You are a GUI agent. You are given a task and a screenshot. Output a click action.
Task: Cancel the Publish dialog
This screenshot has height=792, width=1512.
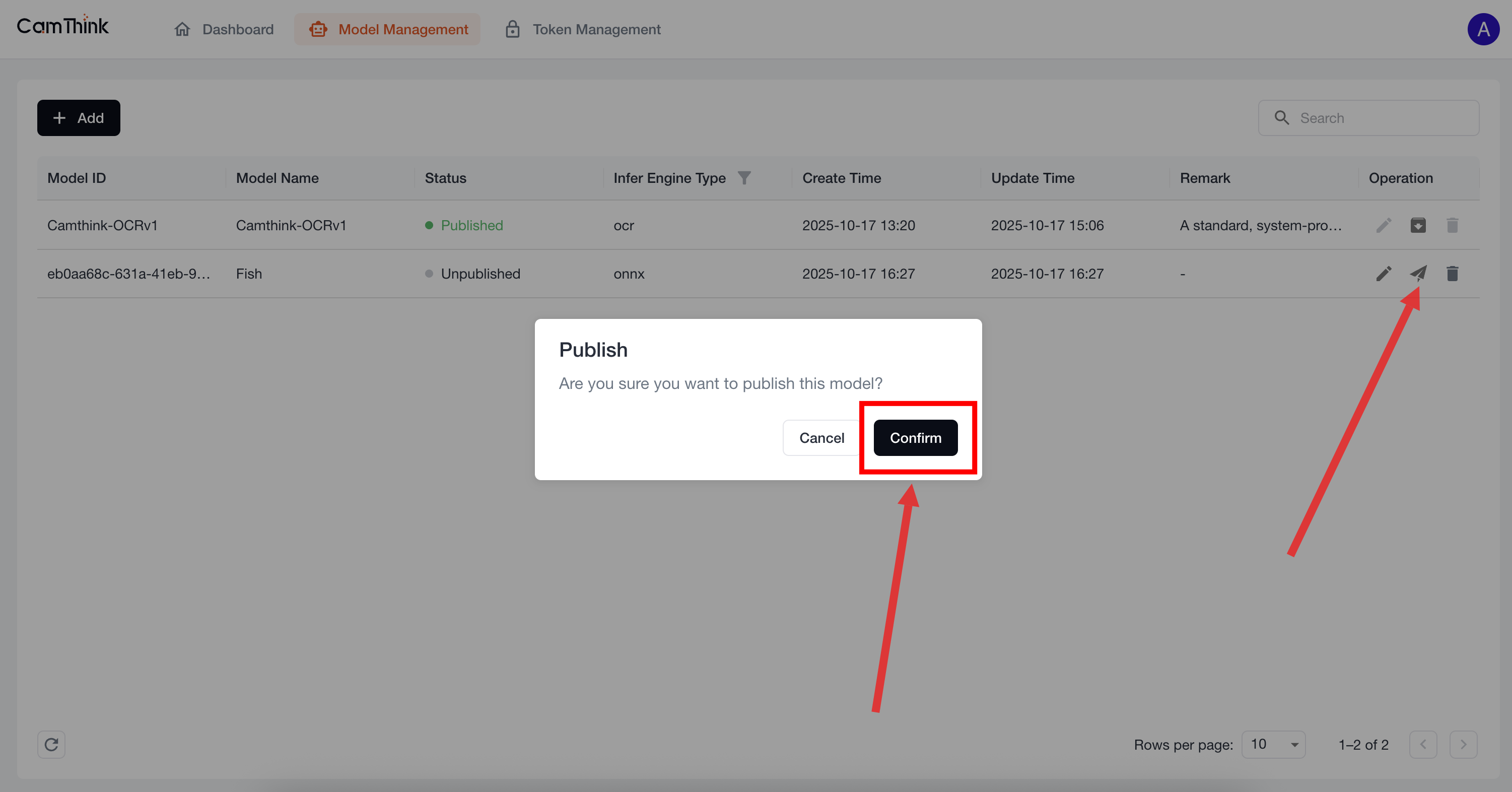(x=821, y=438)
